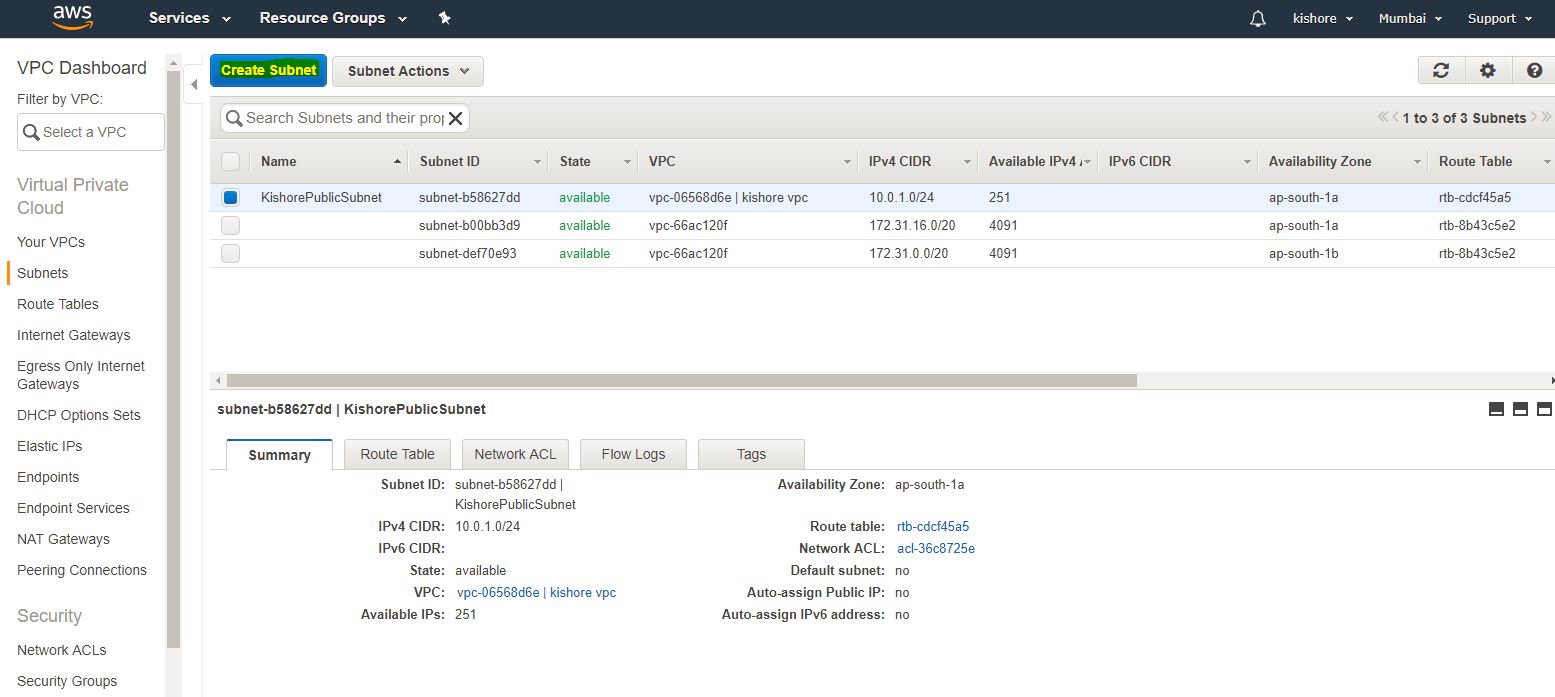
Task: Open the notifications bell icon
Action: point(1258,19)
